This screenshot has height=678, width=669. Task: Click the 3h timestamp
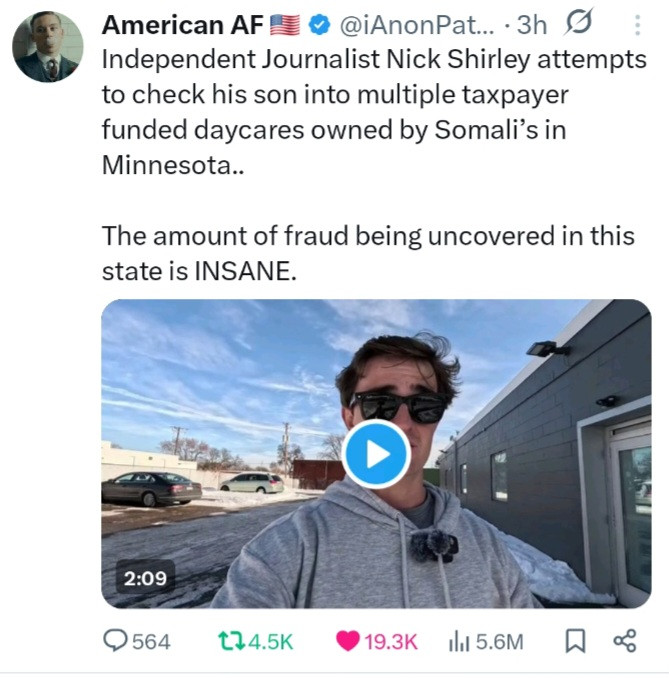coord(533,23)
